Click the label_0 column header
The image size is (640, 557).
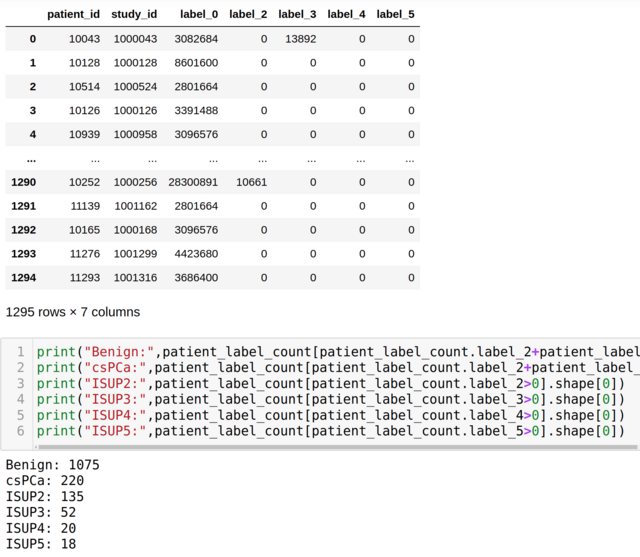tap(199, 14)
